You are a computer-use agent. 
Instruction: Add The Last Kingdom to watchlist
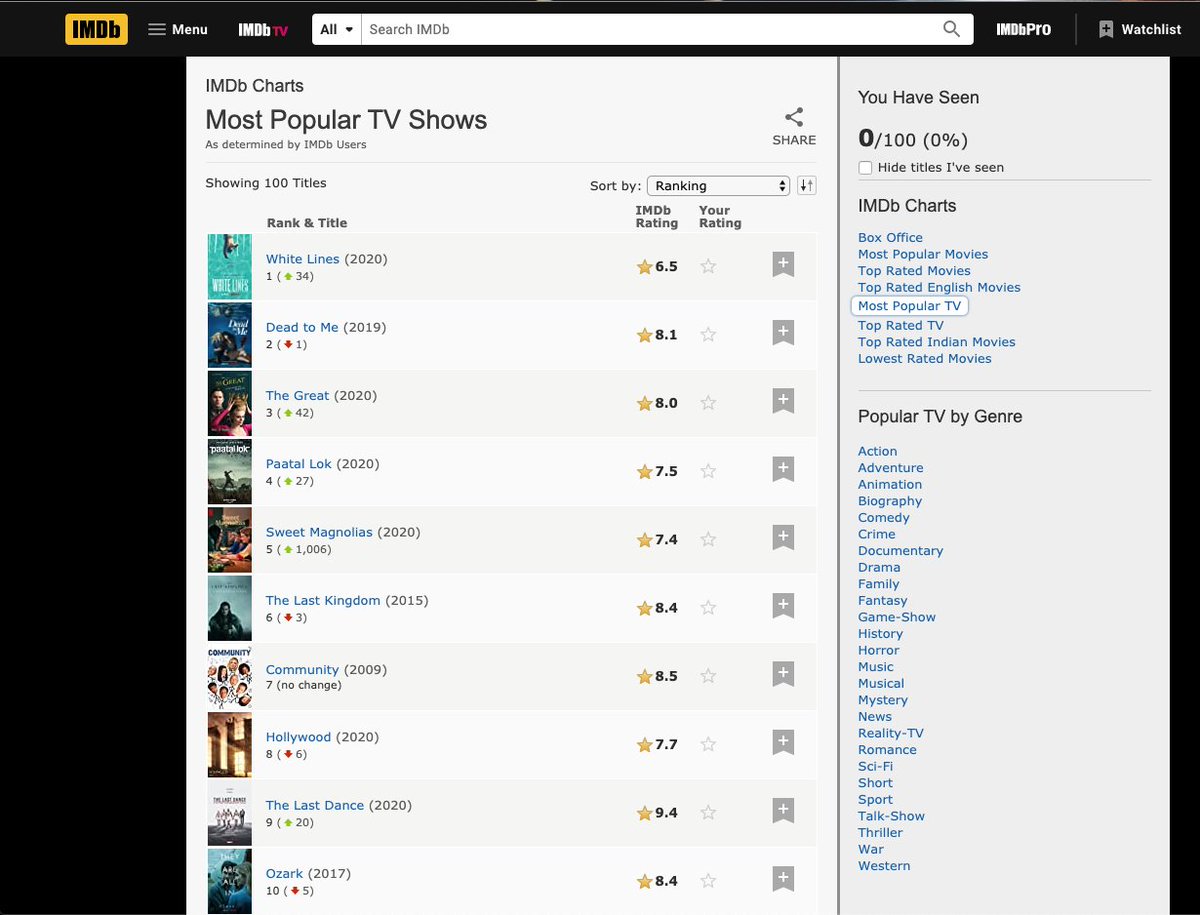(783, 606)
